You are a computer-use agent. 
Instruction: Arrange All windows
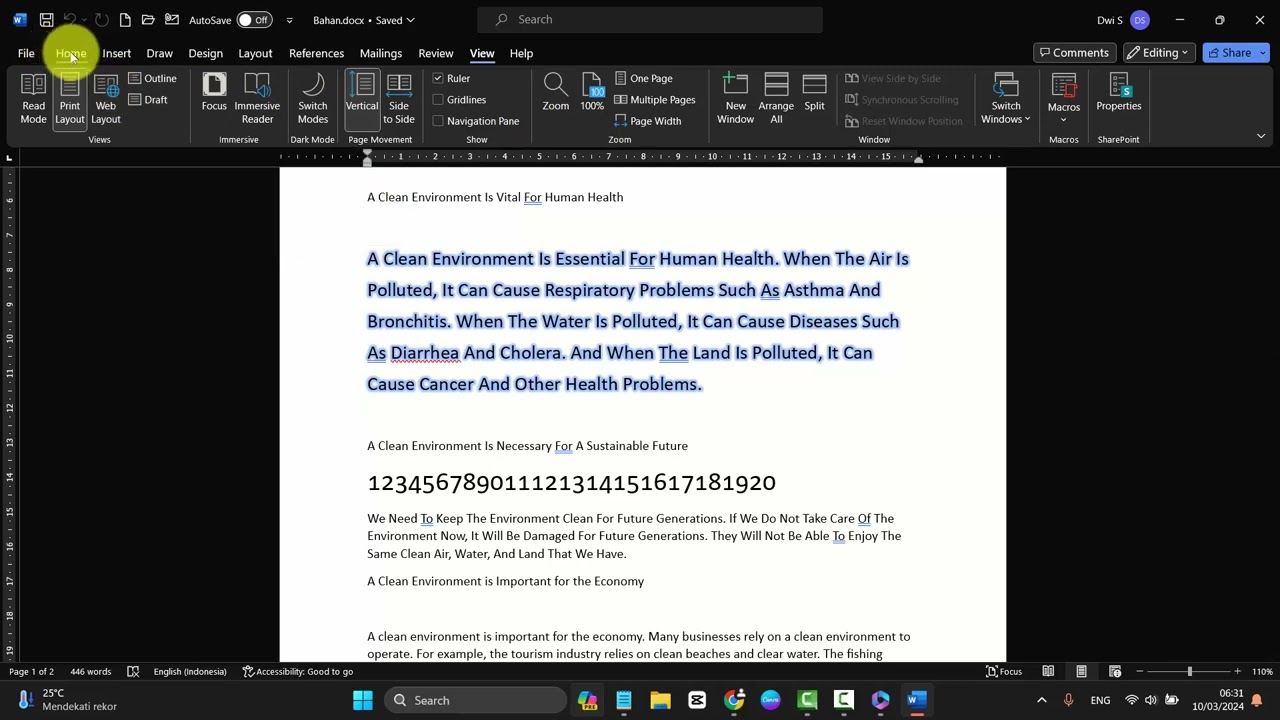click(x=776, y=99)
